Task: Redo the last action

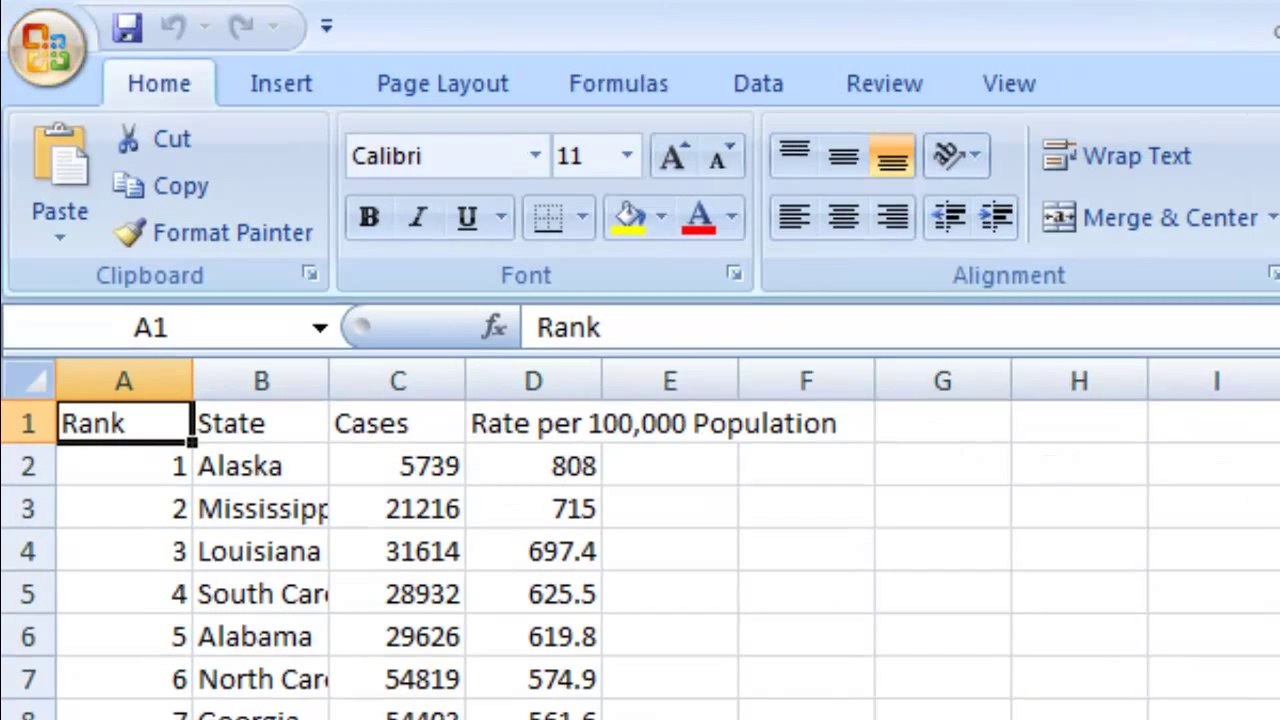Action: click(242, 27)
